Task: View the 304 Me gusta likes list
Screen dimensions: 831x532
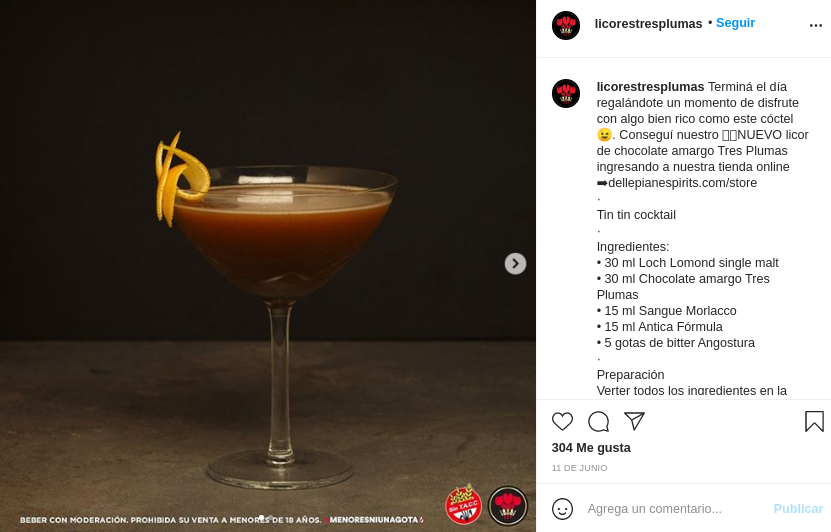Action: (x=591, y=448)
